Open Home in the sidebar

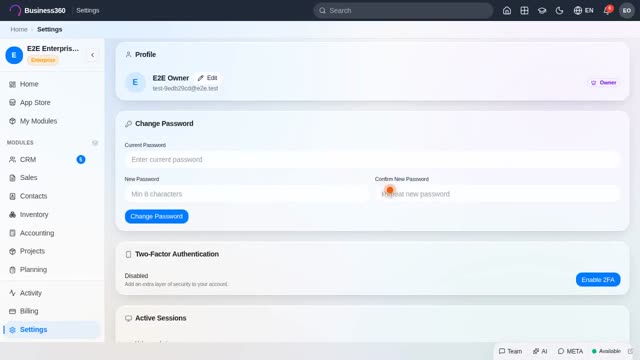[51, 84]
